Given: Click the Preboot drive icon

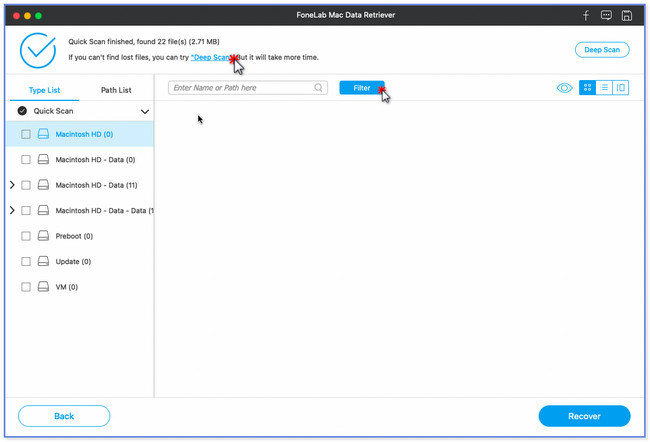Looking at the screenshot, I should tap(43, 236).
